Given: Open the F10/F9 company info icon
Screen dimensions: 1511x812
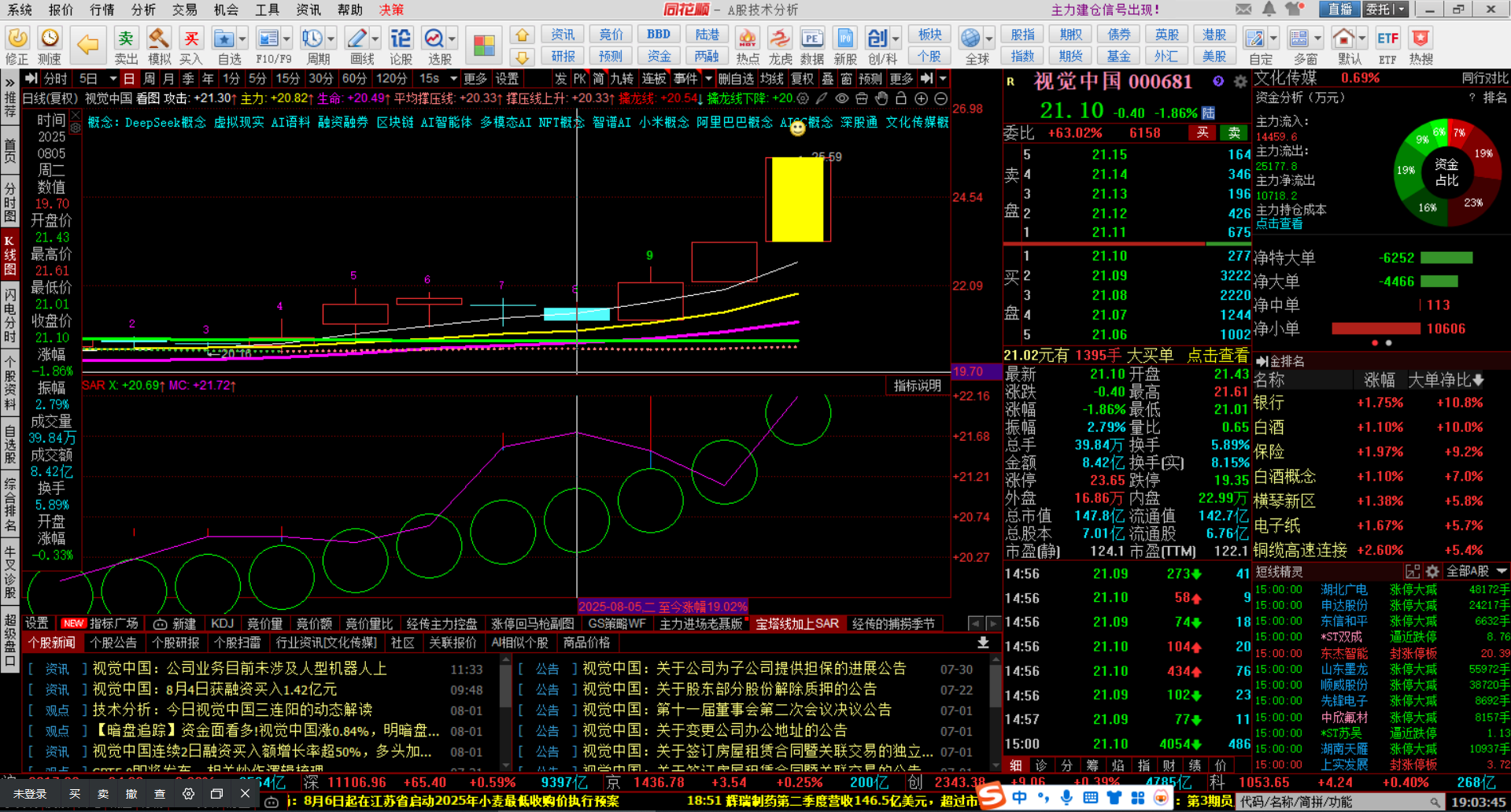Looking at the screenshot, I should click(268, 39).
